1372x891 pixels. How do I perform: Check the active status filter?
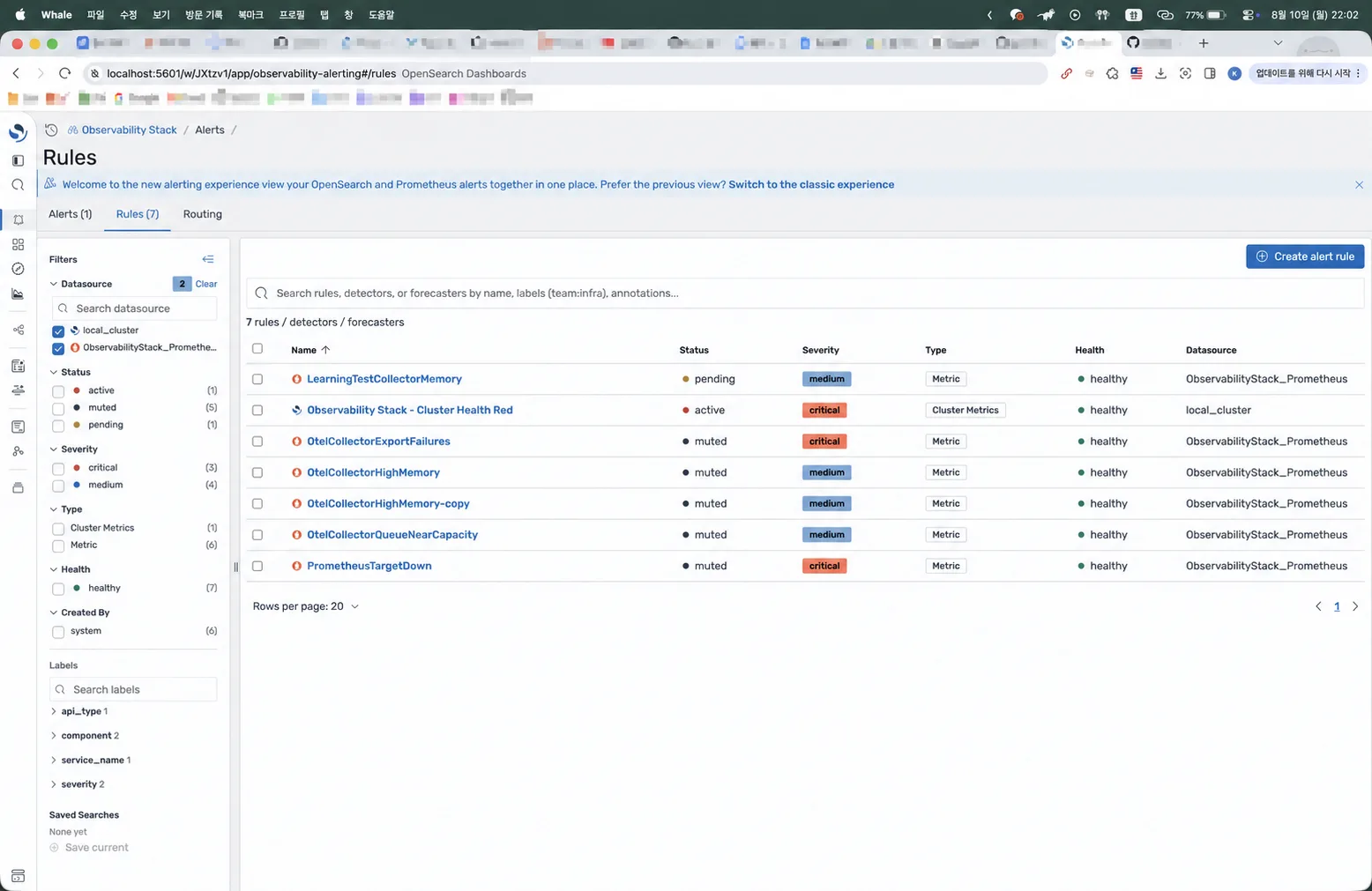[x=58, y=391]
